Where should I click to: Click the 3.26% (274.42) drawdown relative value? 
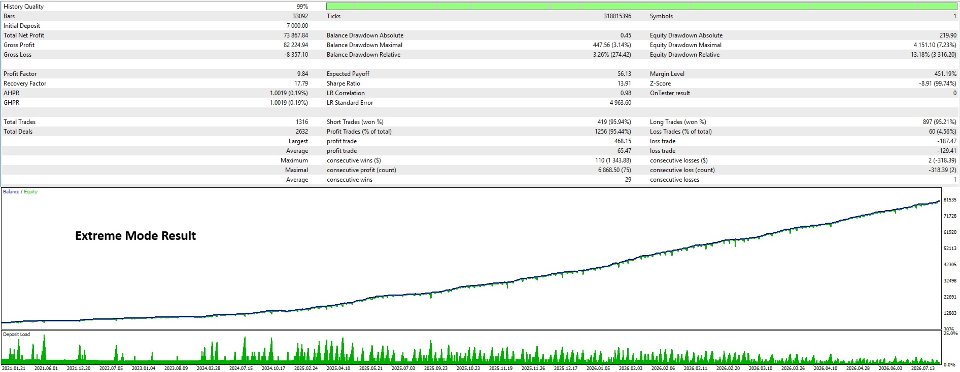click(613, 55)
